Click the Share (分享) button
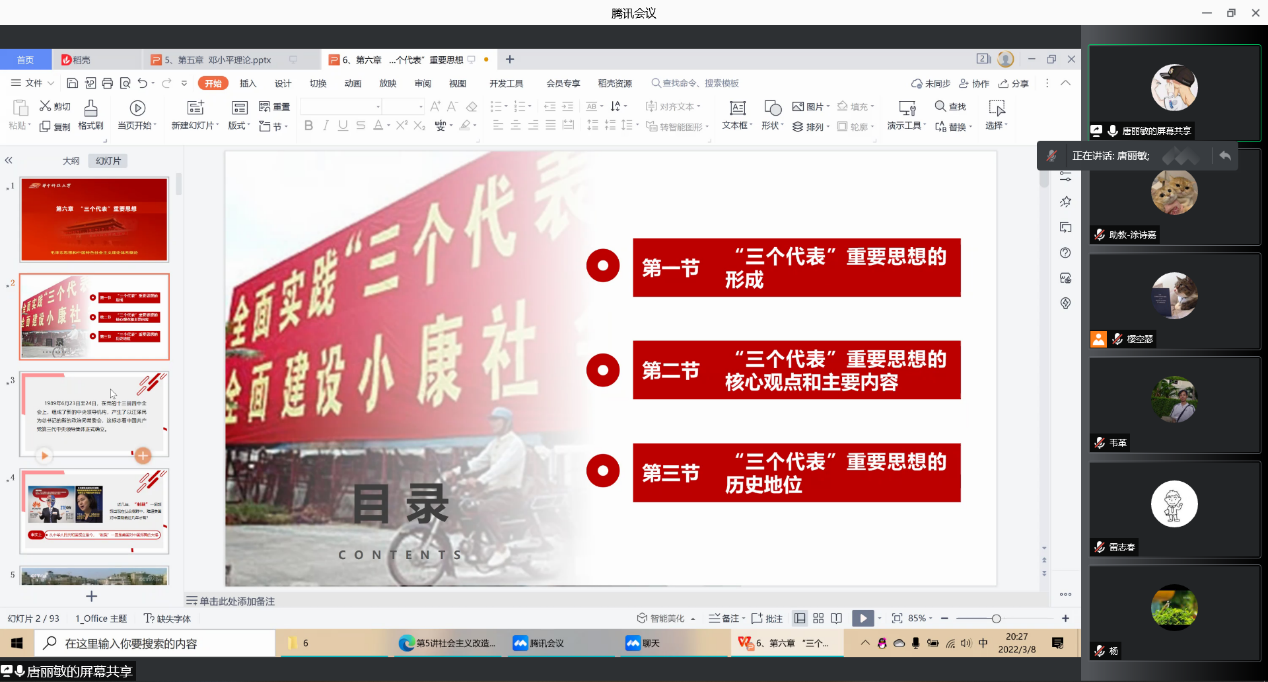 tap(1014, 83)
